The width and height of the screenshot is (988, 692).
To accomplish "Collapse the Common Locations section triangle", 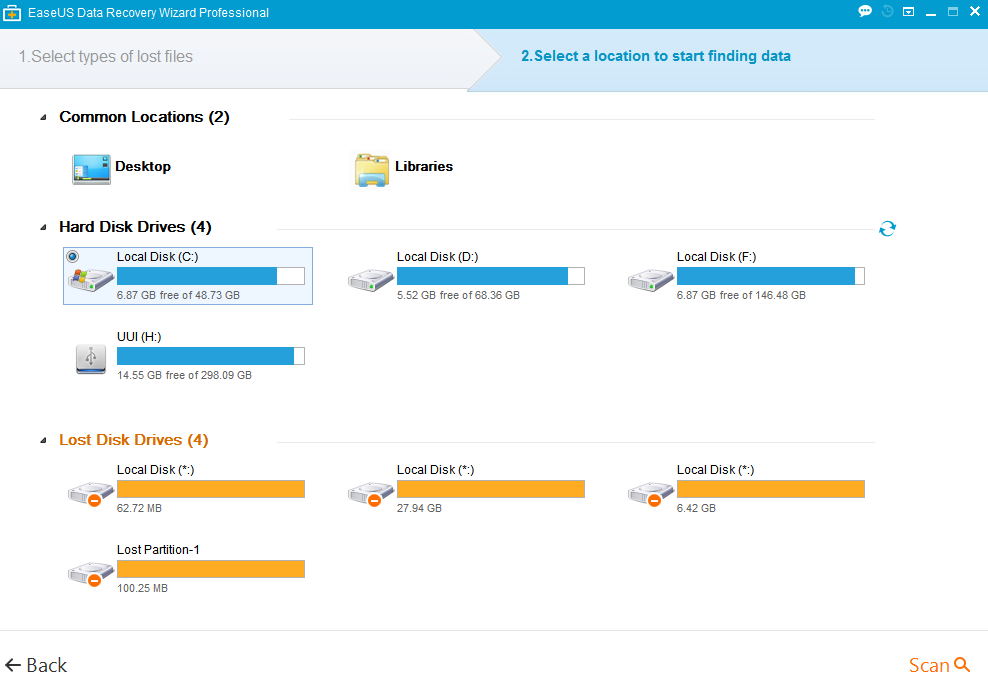I will click(x=43, y=117).
